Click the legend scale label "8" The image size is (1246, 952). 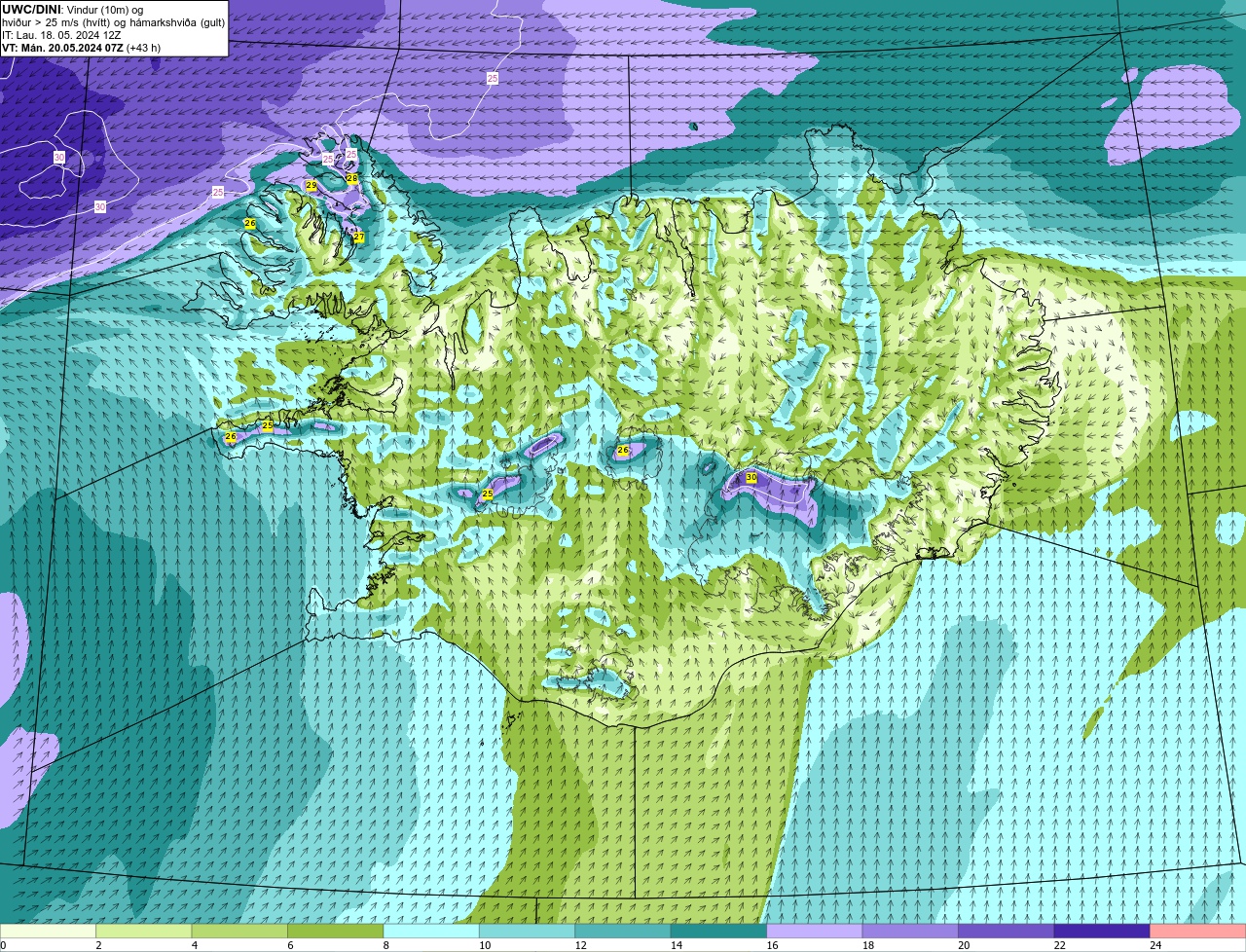(386, 945)
